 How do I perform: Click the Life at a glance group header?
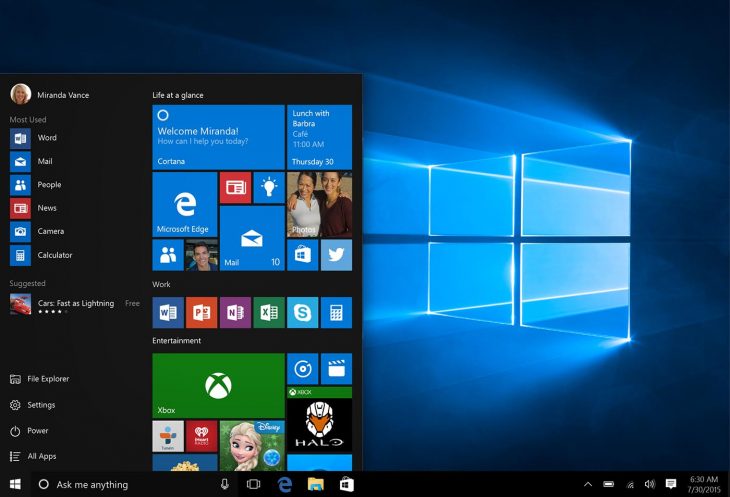coord(178,95)
